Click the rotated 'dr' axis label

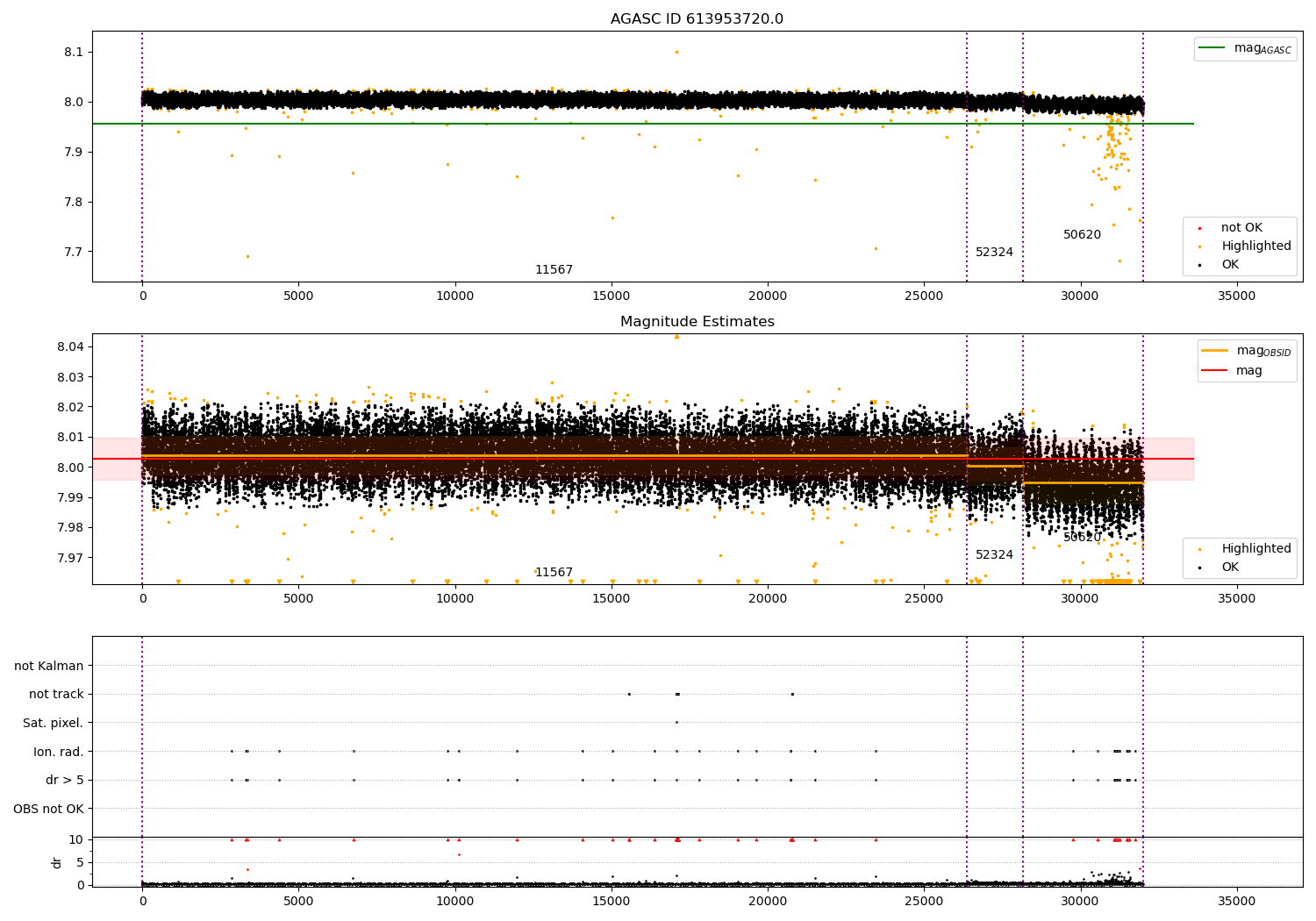pos(57,862)
